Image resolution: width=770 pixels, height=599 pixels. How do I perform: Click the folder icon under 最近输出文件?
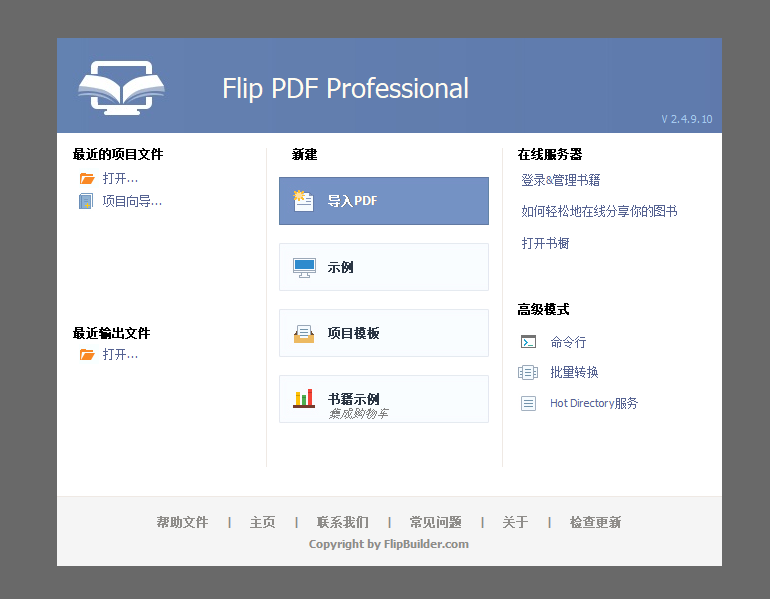(x=87, y=354)
